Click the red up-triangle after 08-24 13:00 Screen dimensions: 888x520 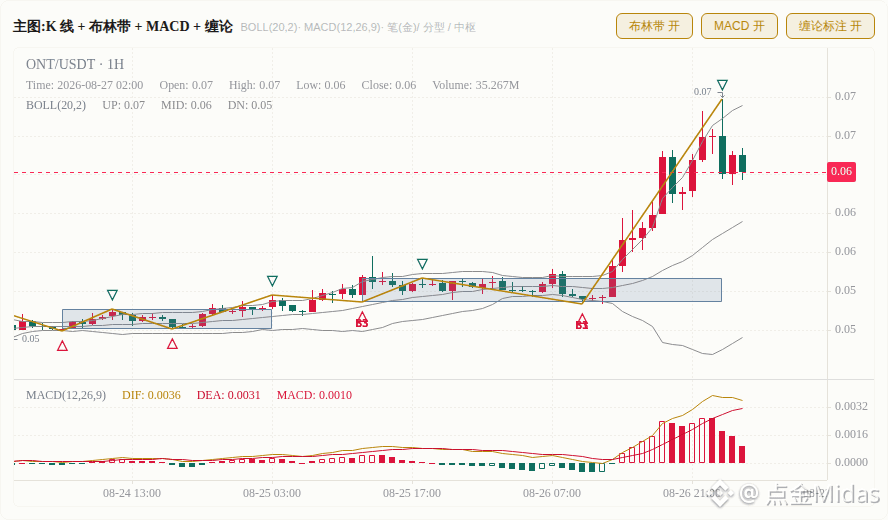(172, 343)
